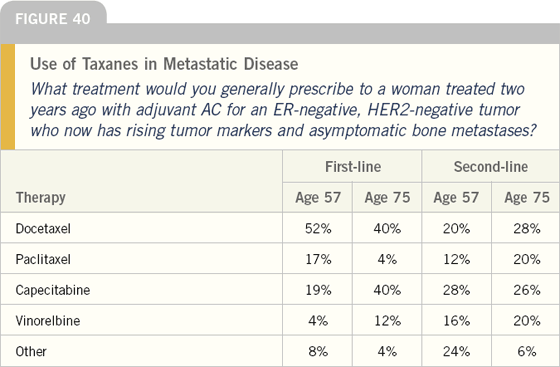Click Age 75 header under Second-line
The height and width of the screenshot is (367, 560).
pos(527,197)
